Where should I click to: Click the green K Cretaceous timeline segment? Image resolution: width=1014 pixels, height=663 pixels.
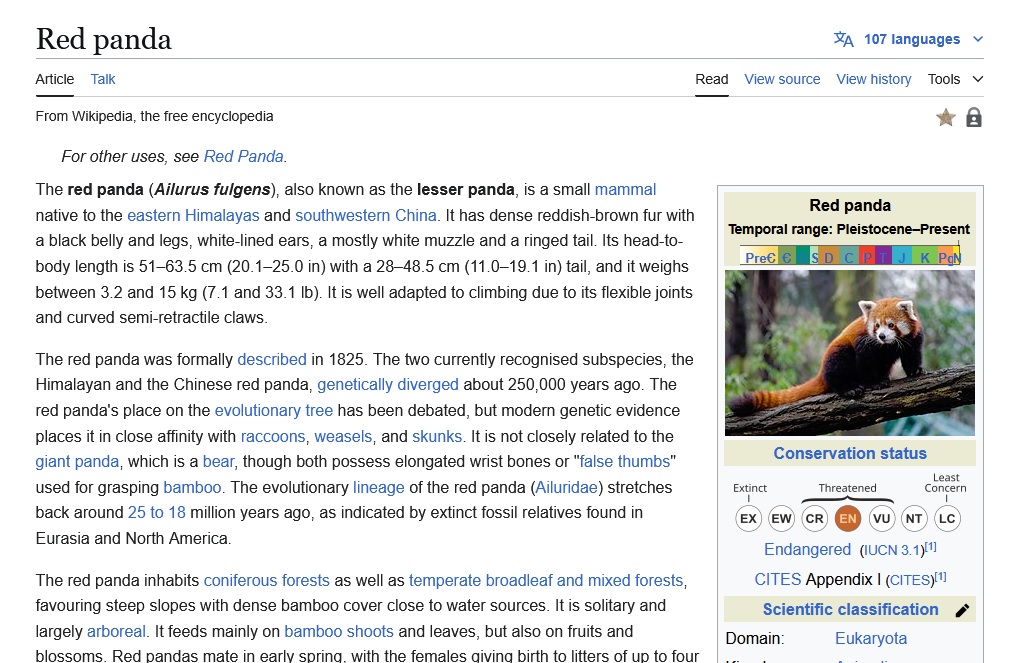[925, 255]
